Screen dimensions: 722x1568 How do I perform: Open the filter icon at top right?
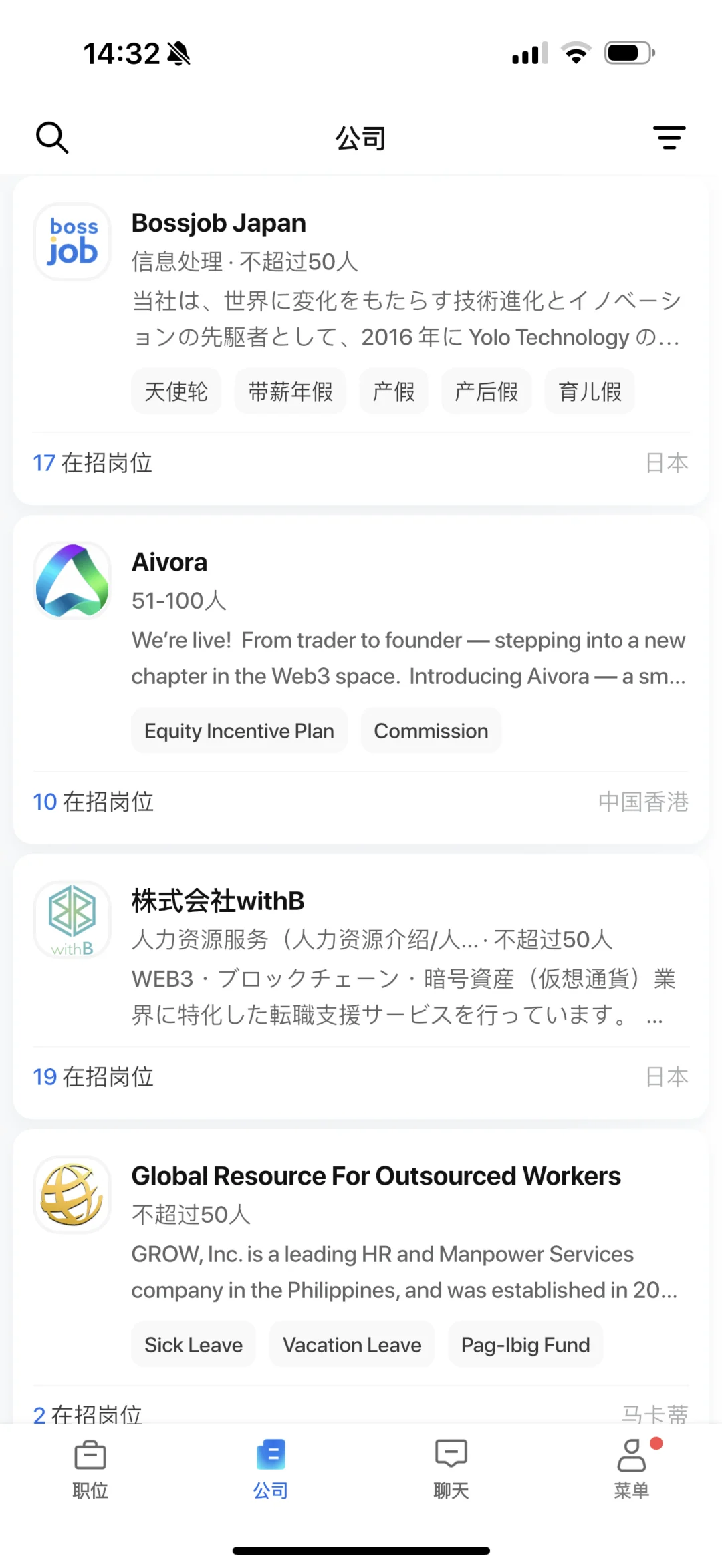coord(669,138)
